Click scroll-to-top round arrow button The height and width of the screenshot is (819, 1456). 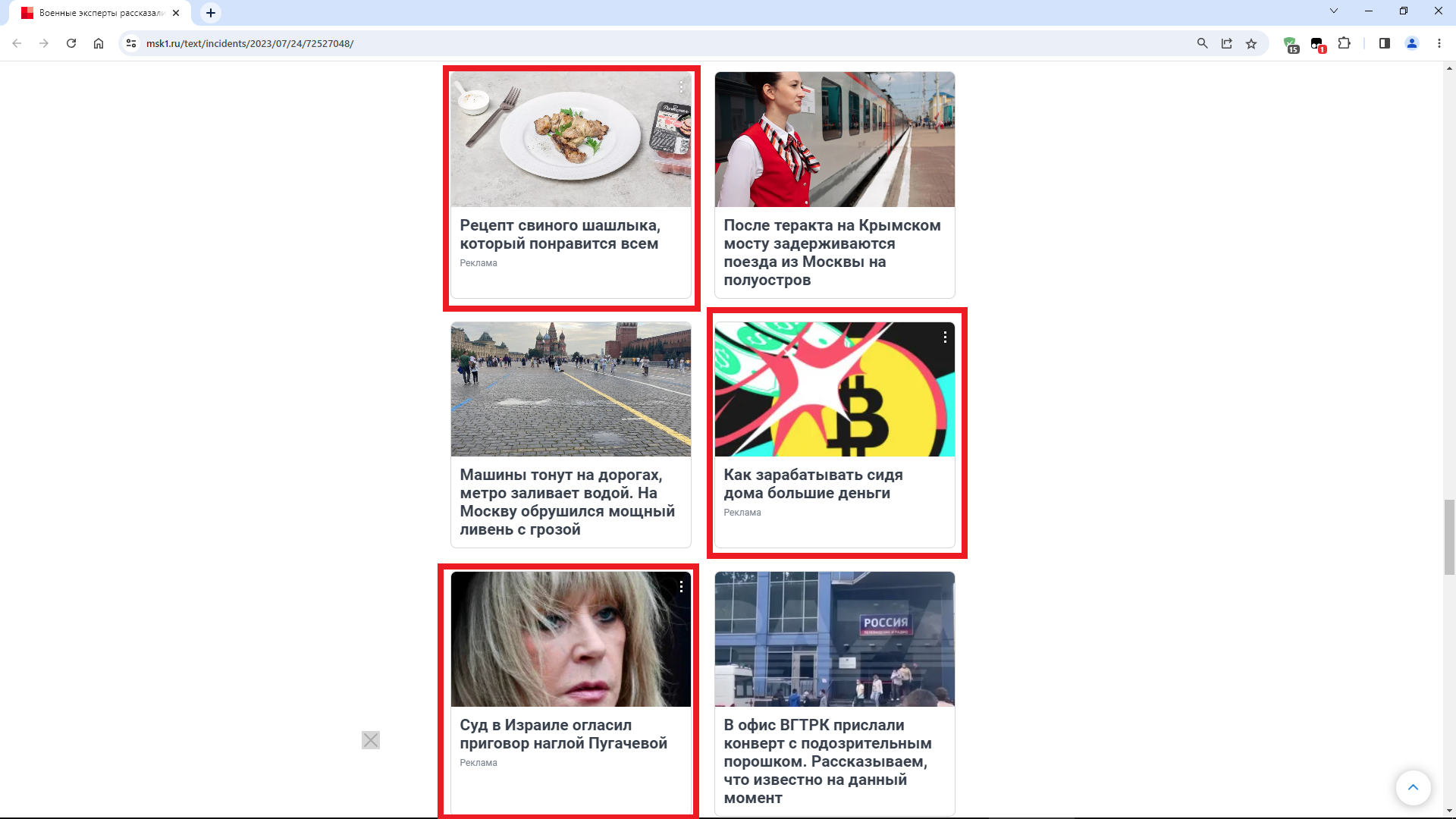point(1413,787)
